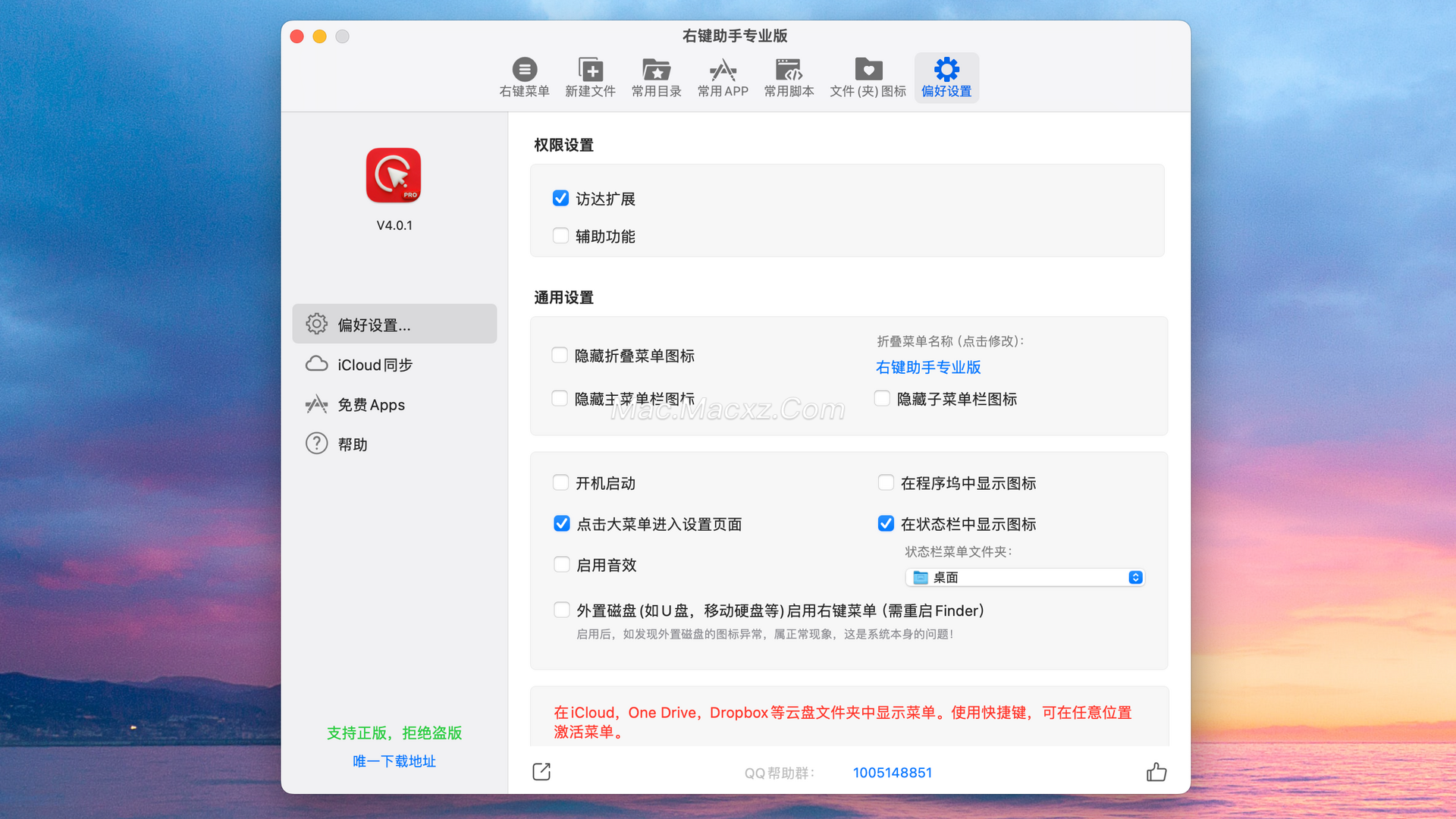Screen dimensions: 1456x819
Task: Select iCloud同步 in the sidebar
Action: 375,365
